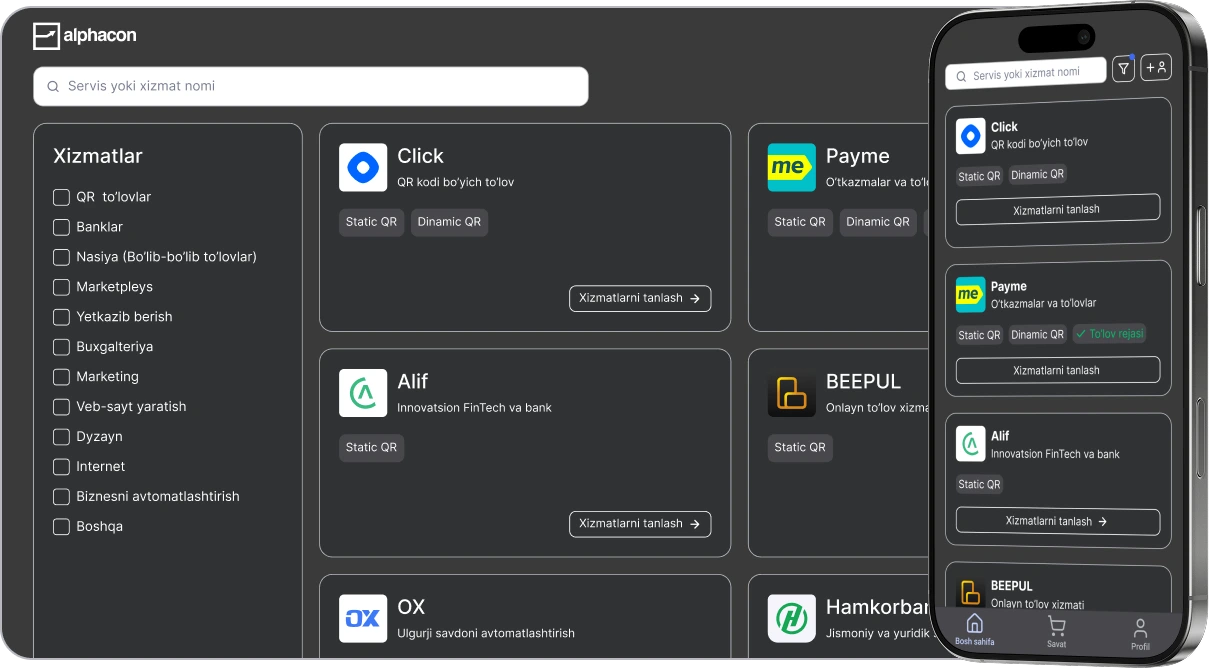Click Xizmatlarni tanlash in the desktop Click card

(x=640, y=298)
